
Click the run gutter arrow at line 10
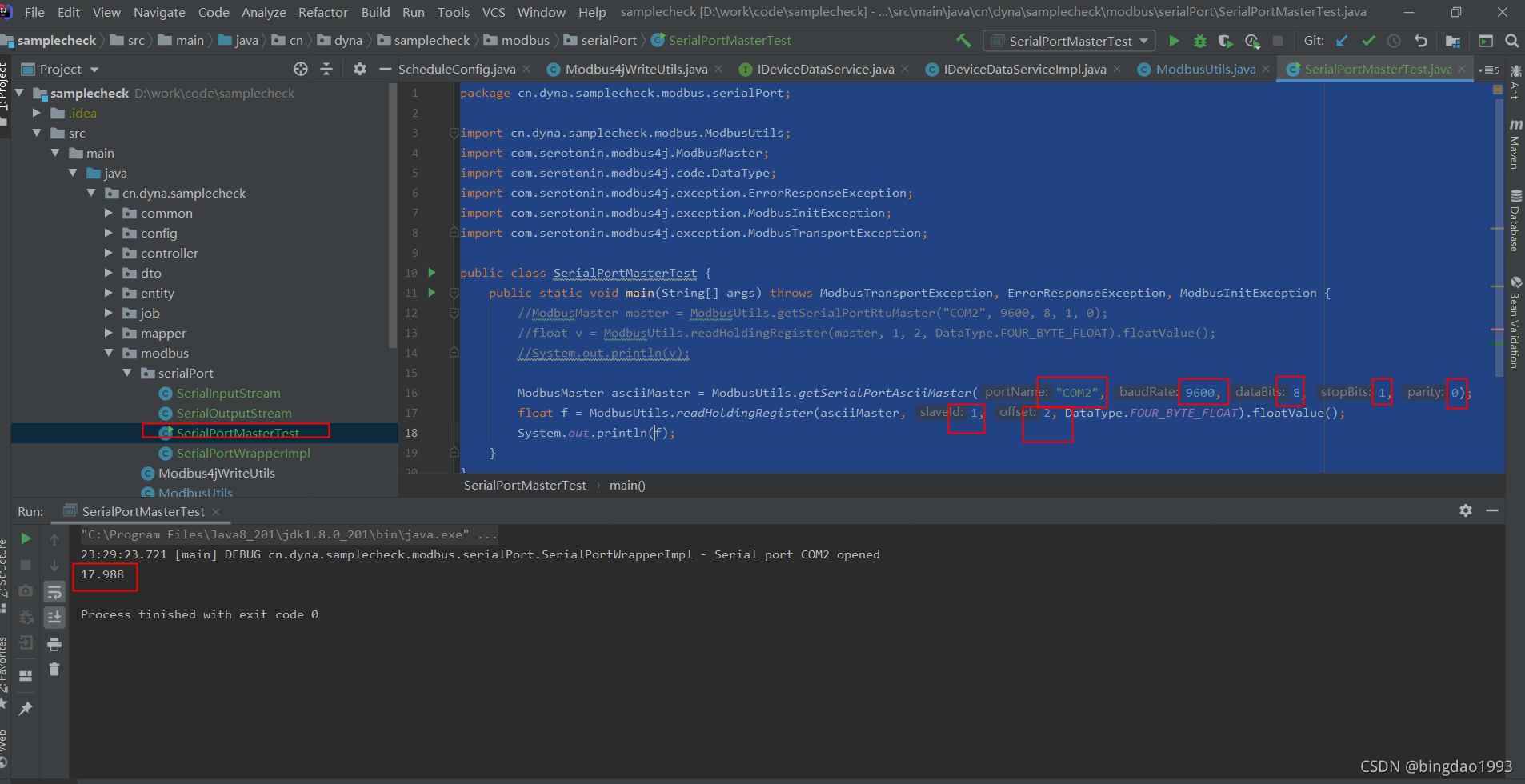coord(431,273)
